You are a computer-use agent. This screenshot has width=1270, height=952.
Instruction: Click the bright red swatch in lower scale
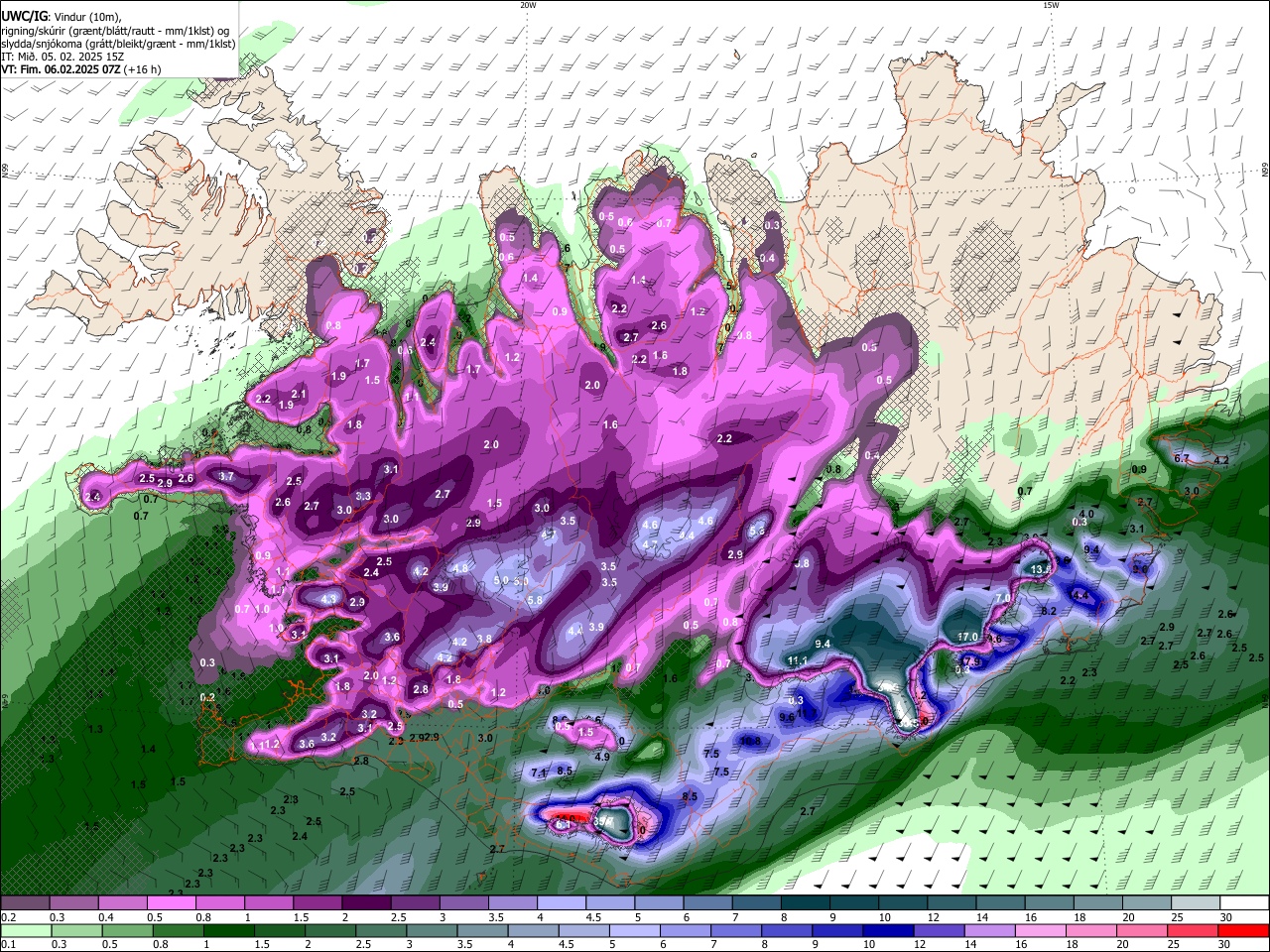coord(1245,931)
